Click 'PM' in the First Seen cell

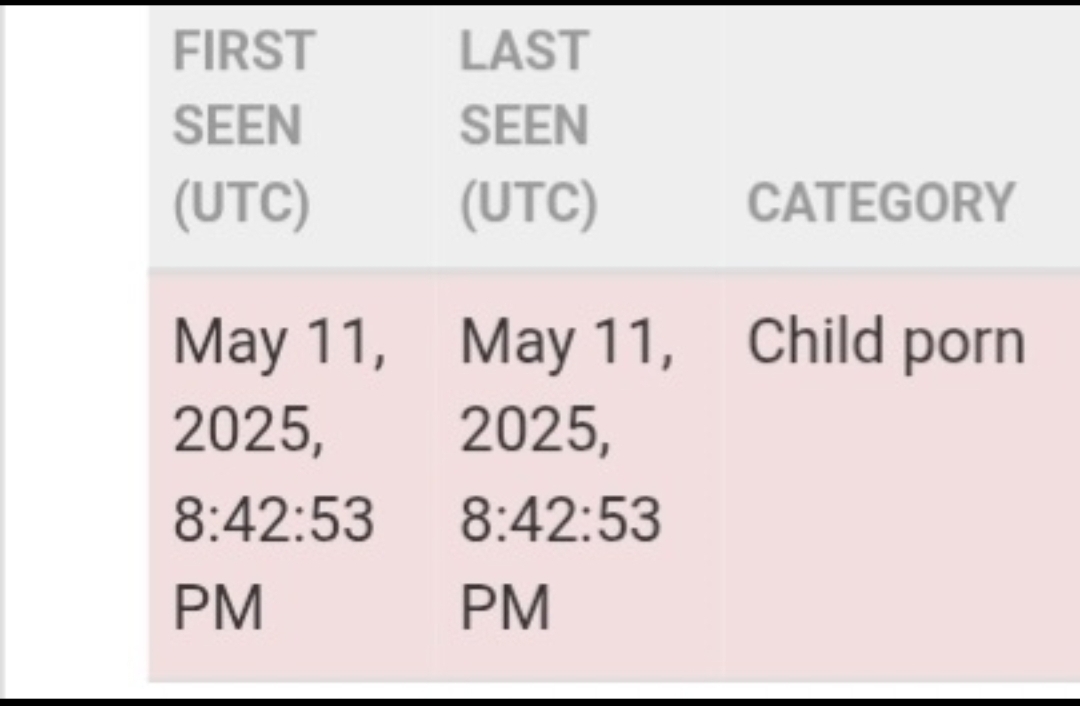(218, 608)
